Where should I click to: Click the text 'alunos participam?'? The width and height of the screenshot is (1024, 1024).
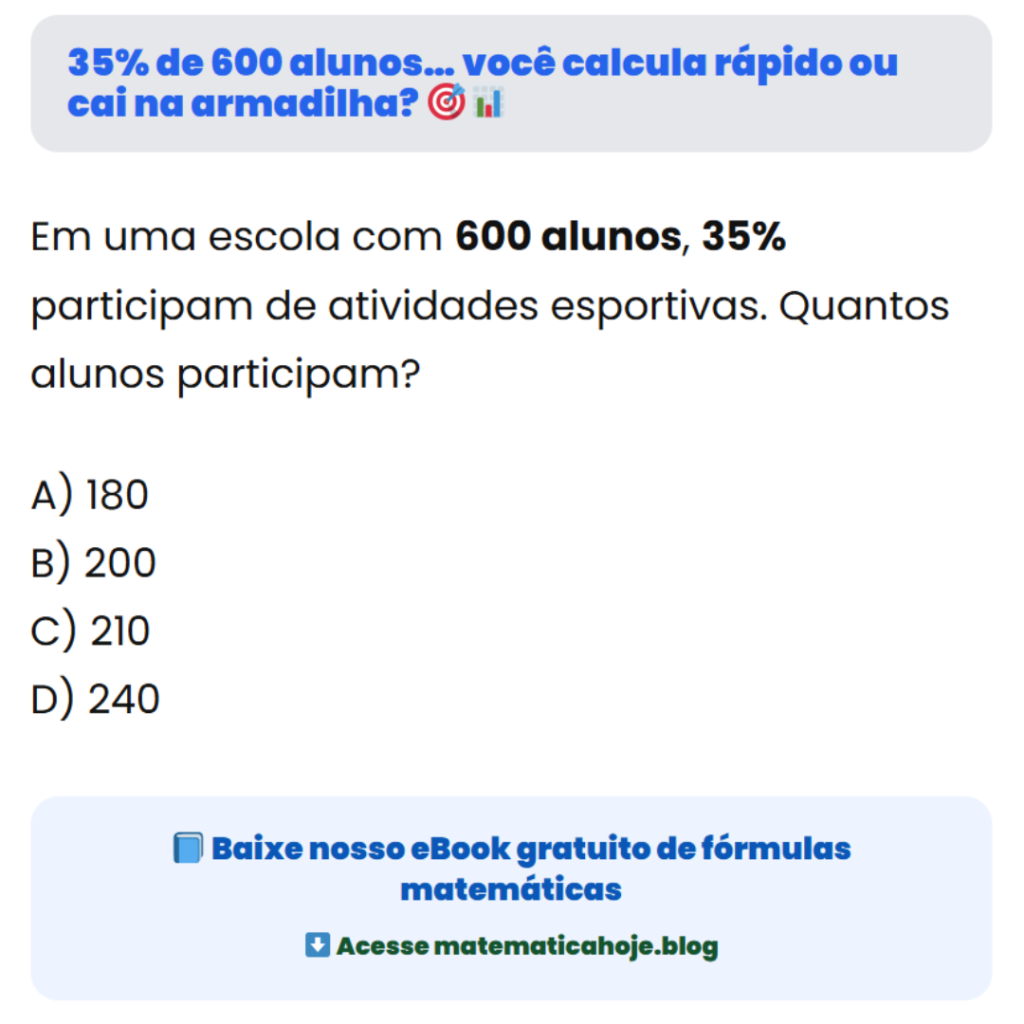point(225,375)
